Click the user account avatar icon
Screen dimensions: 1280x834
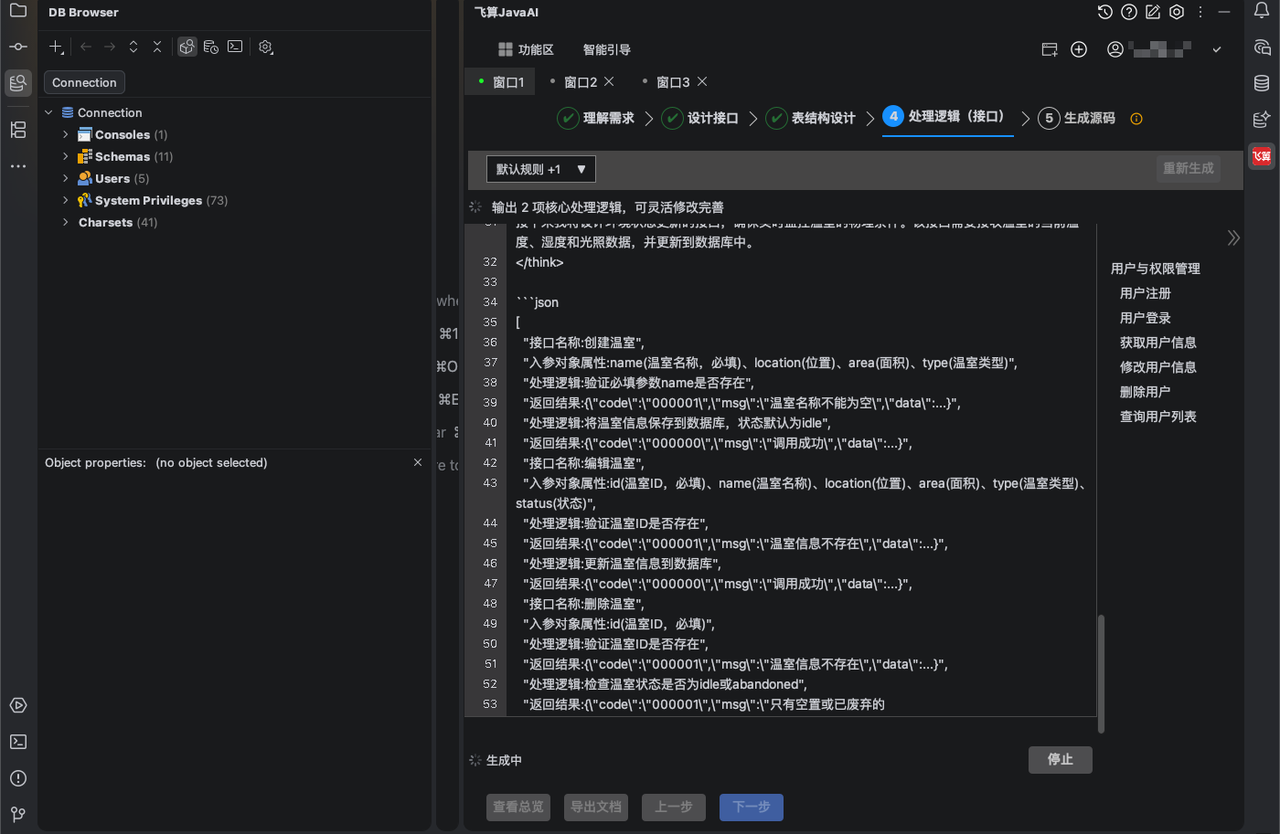(1116, 49)
